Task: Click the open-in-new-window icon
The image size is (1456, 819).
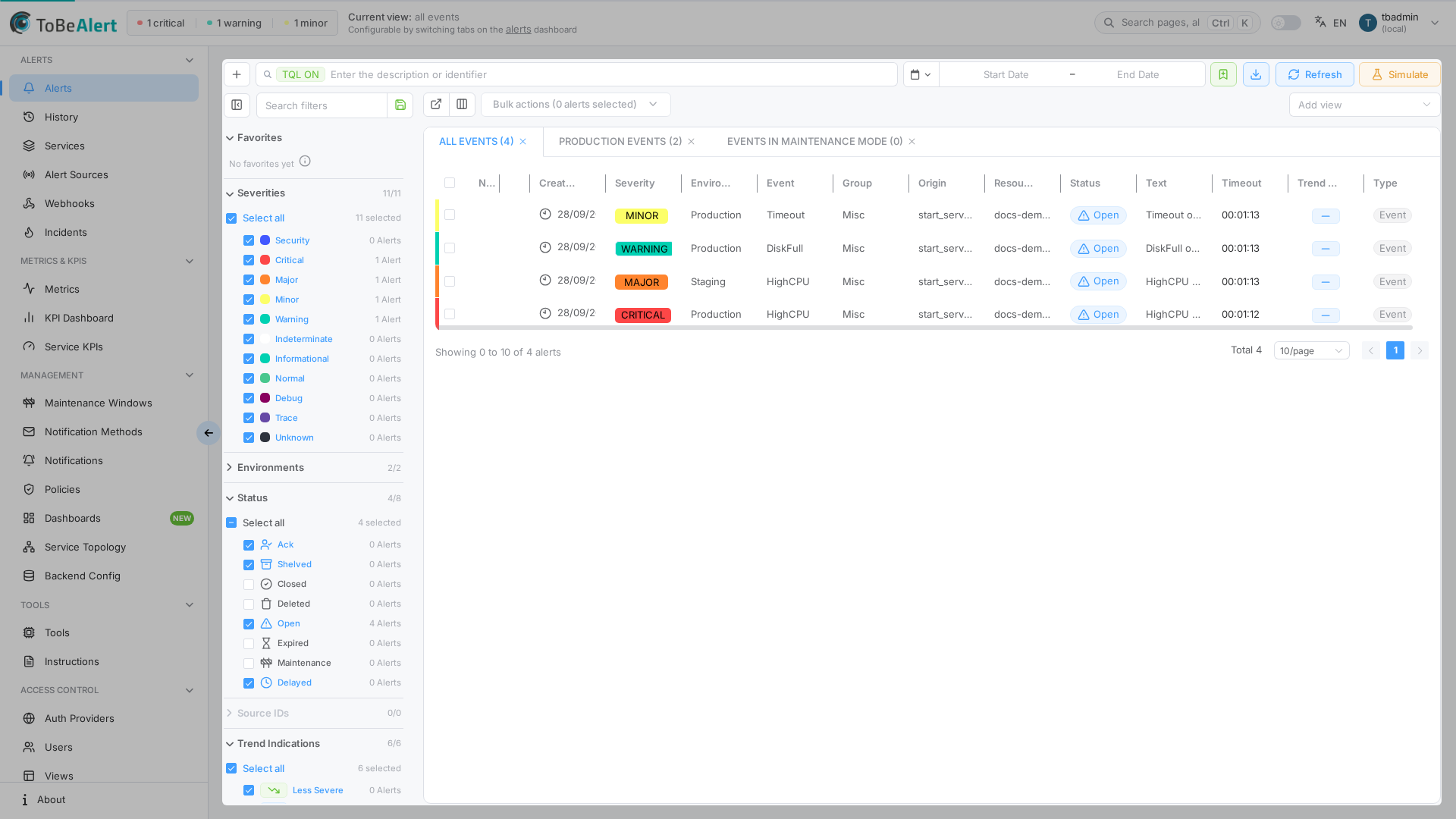Action: tap(436, 104)
